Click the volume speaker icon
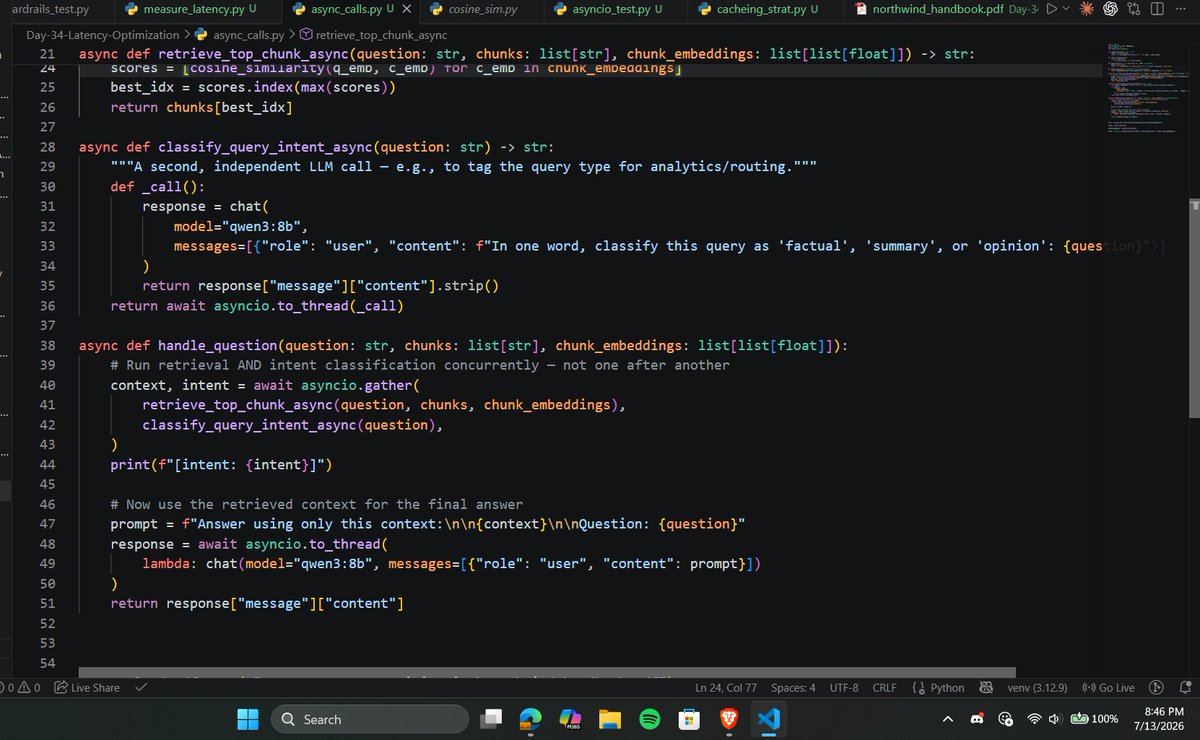The image size is (1200, 740). 1055,719
